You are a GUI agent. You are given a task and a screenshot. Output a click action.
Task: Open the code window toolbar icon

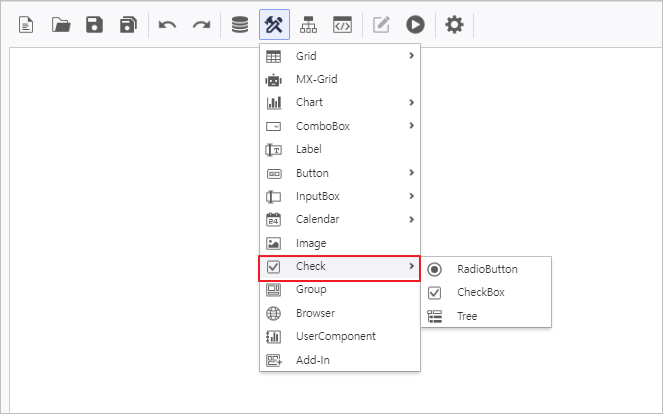point(342,25)
